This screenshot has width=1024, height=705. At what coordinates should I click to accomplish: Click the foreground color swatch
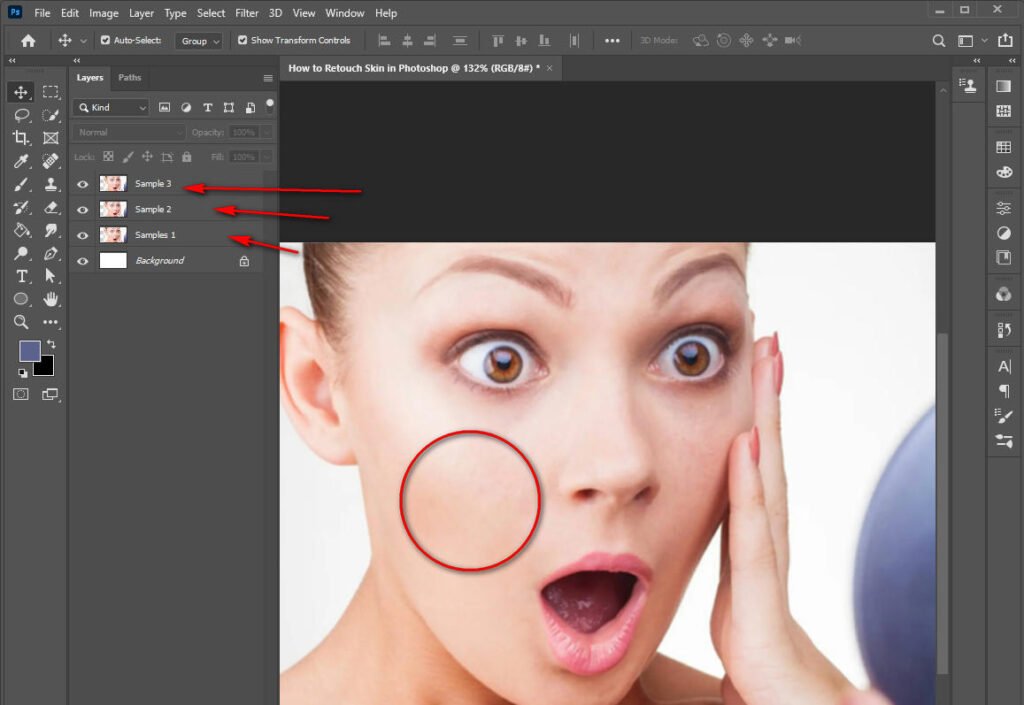(x=32, y=350)
